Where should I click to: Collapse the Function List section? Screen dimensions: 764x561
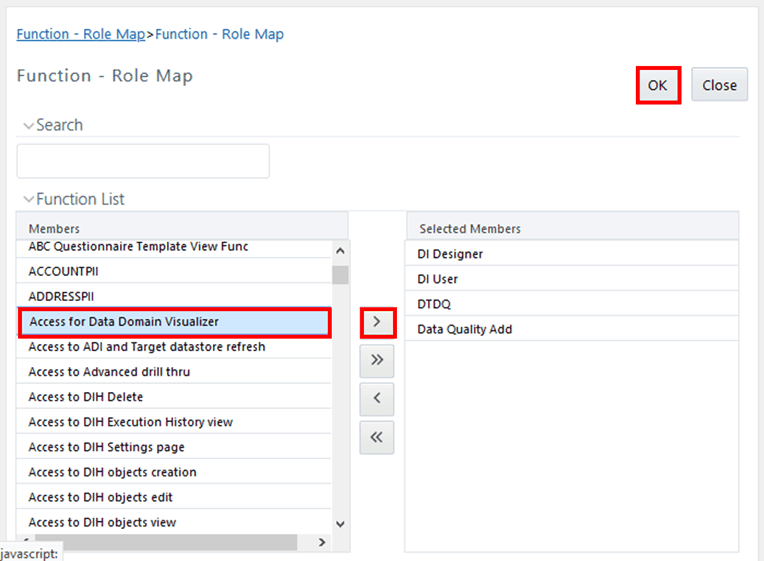(x=29, y=199)
